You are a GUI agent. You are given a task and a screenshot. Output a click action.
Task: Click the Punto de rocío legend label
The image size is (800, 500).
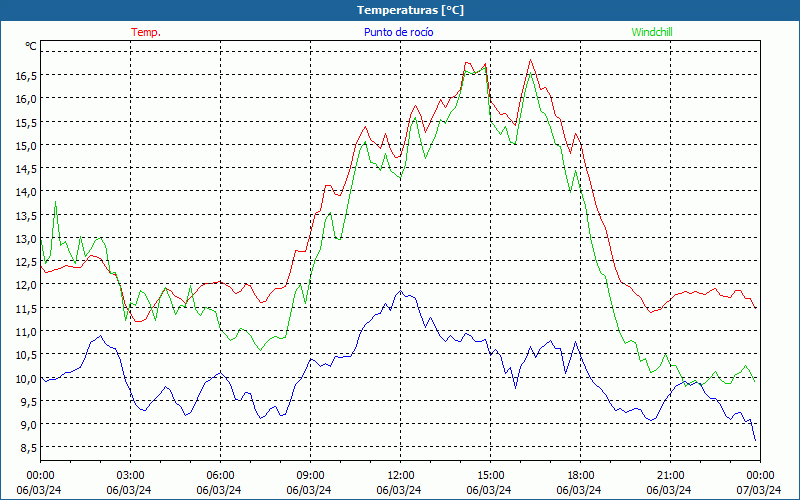(x=398, y=32)
